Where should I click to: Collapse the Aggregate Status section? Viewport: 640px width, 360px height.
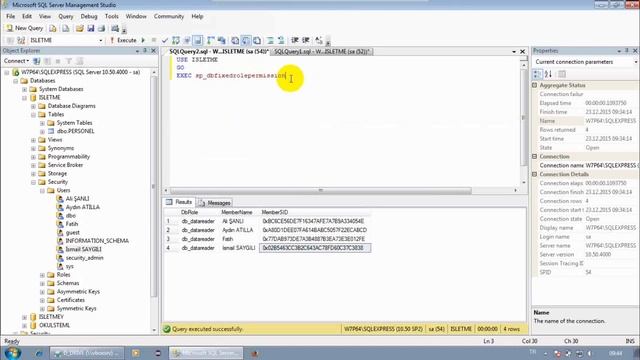pyautogui.click(x=535, y=85)
